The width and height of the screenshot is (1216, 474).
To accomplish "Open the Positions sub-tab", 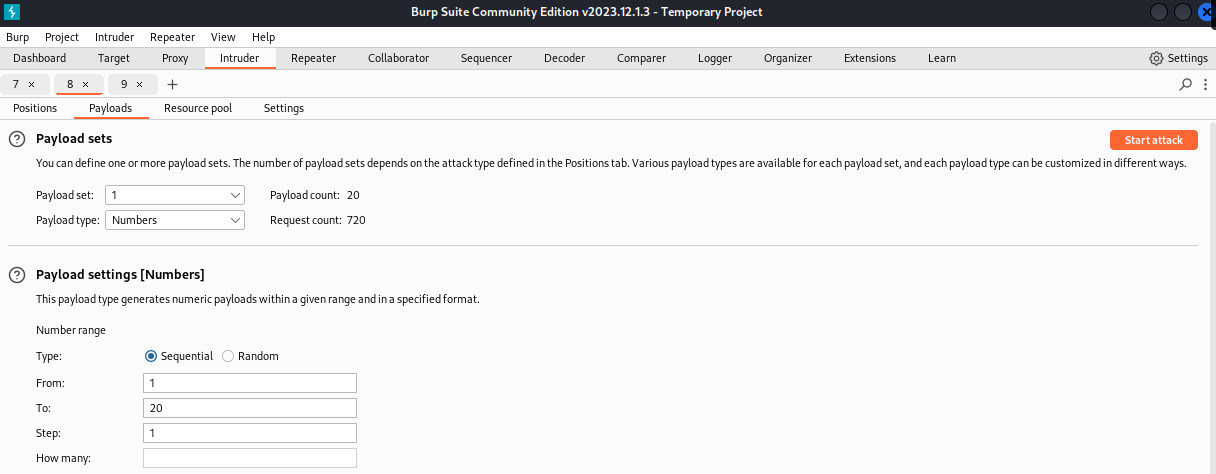I will click(x=35, y=108).
